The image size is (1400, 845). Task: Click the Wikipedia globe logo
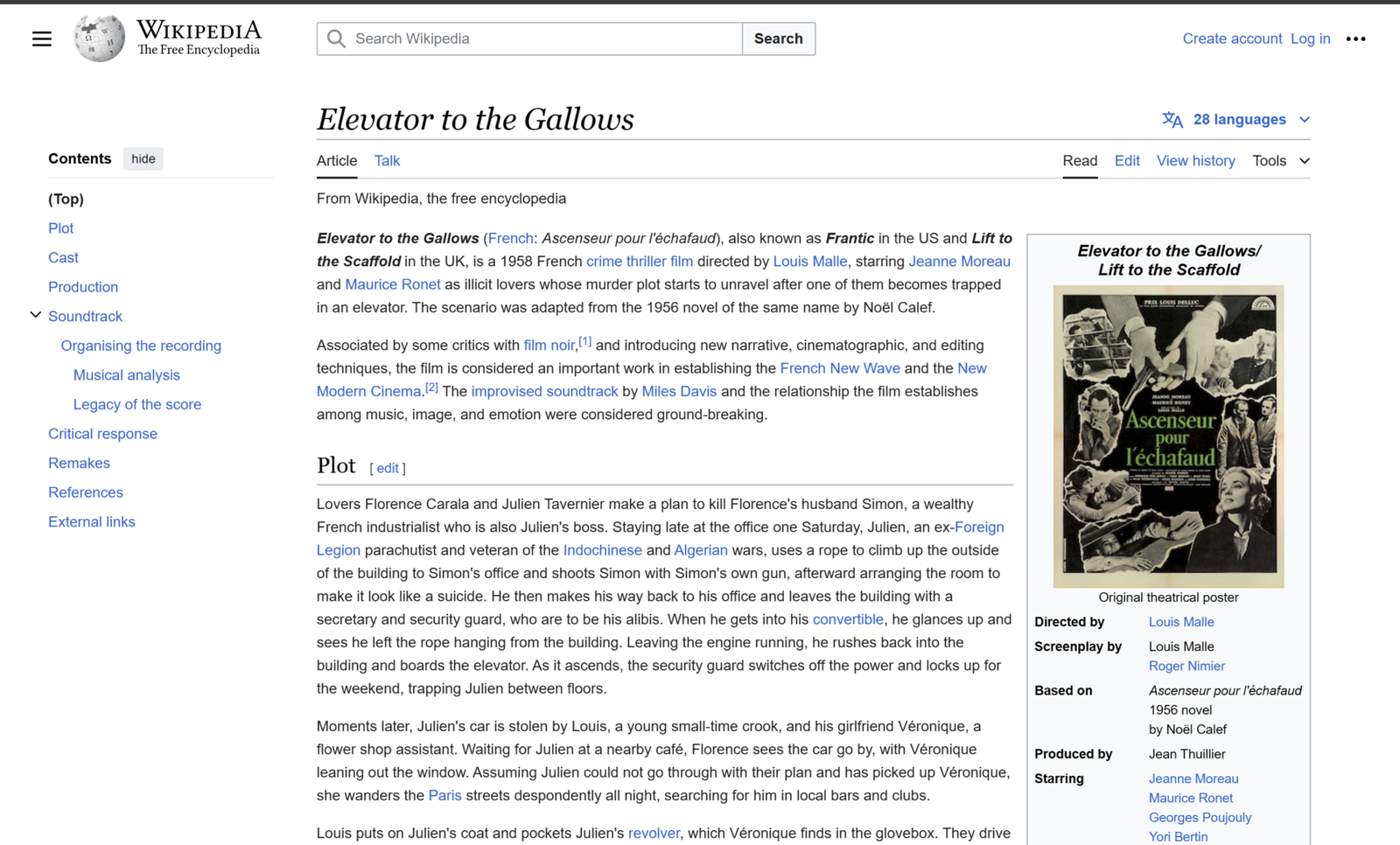click(99, 38)
